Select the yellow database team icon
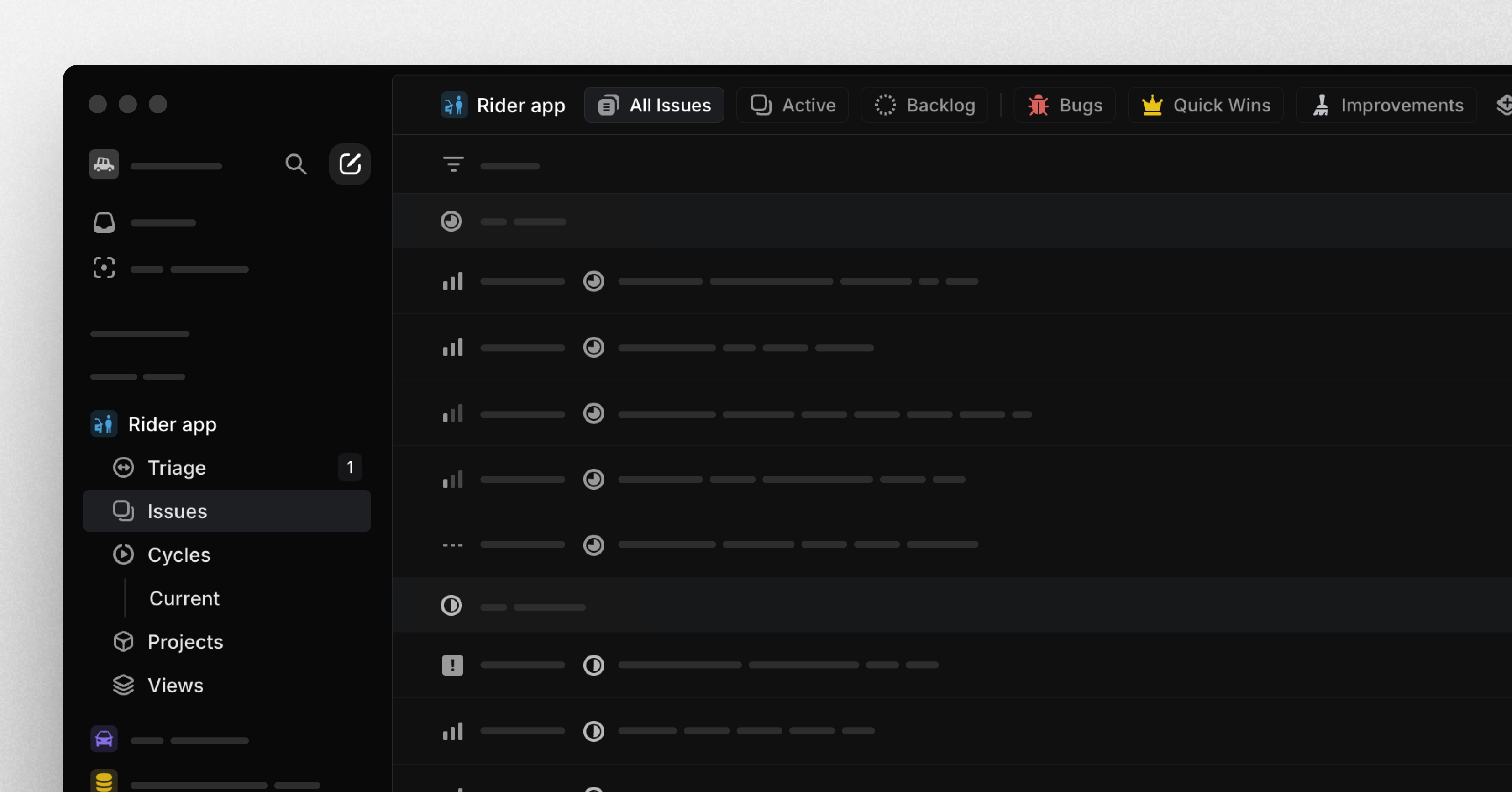The width and height of the screenshot is (1512, 792). (104, 781)
